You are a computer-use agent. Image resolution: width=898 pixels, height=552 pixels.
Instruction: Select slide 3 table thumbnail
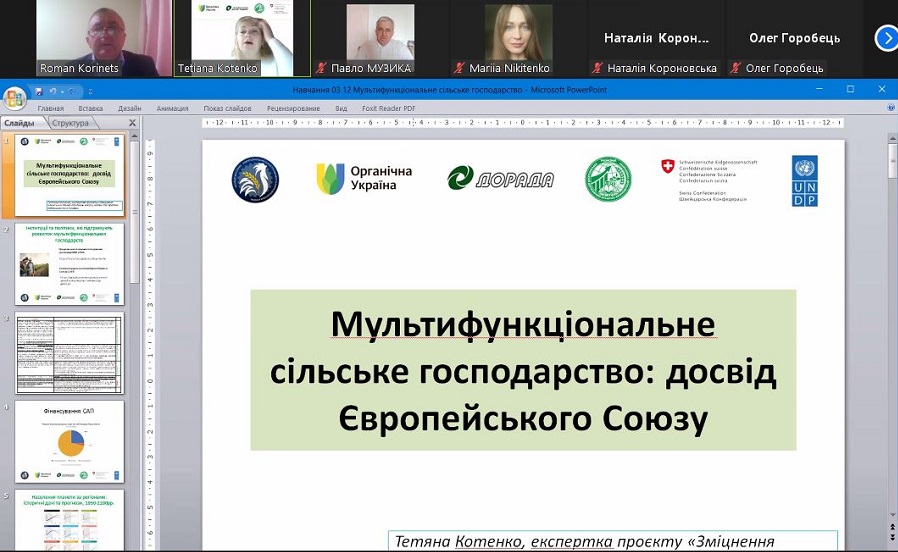pyautogui.click(x=69, y=353)
